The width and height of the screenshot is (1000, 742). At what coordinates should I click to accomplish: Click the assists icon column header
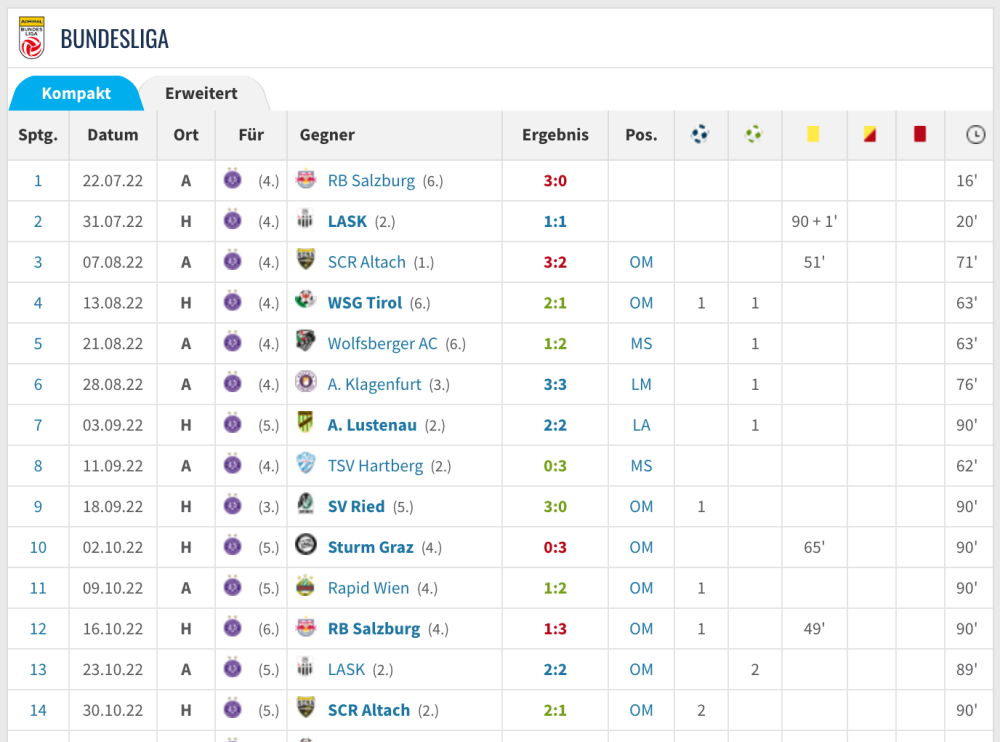[754, 134]
